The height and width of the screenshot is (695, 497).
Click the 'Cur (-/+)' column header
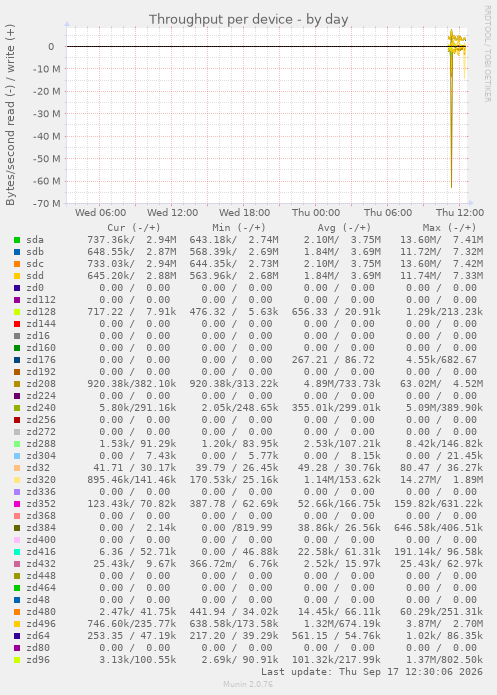[x=133, y=228]
